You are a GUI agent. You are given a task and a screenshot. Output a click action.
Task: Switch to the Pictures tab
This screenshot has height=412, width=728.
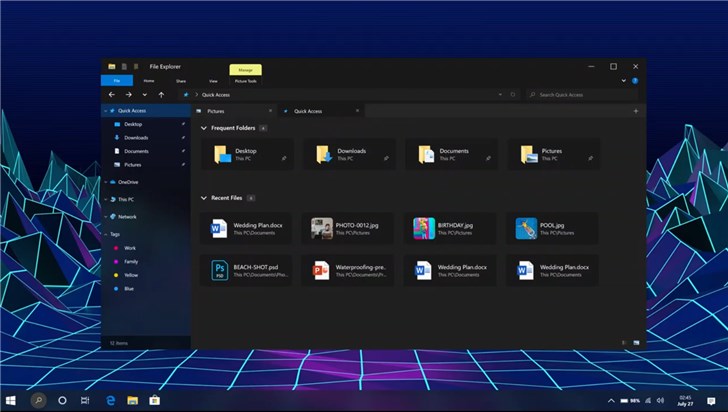click(x=234, y=111)
